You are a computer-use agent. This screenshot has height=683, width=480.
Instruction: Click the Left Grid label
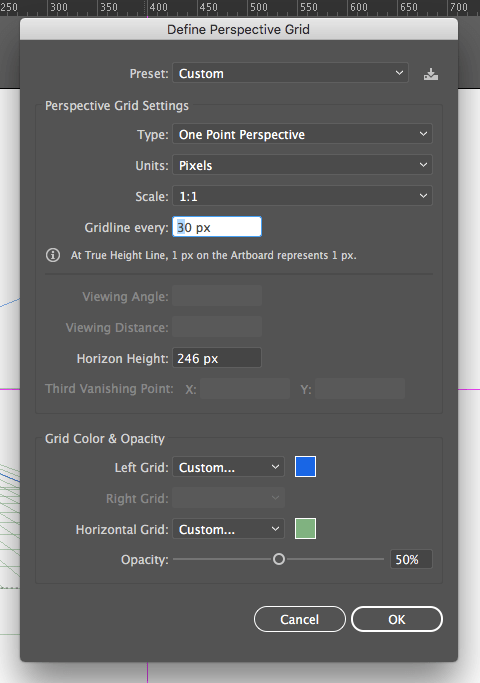pos(142,467)
